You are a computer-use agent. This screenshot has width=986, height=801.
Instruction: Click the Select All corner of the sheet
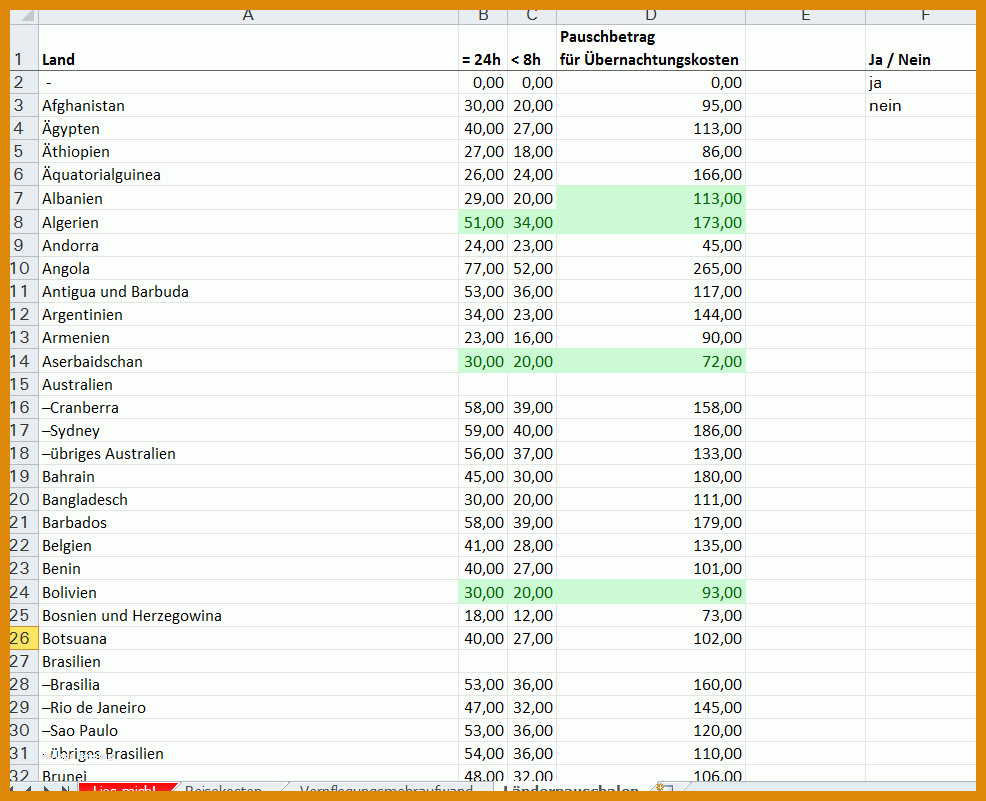coord(24,16)
